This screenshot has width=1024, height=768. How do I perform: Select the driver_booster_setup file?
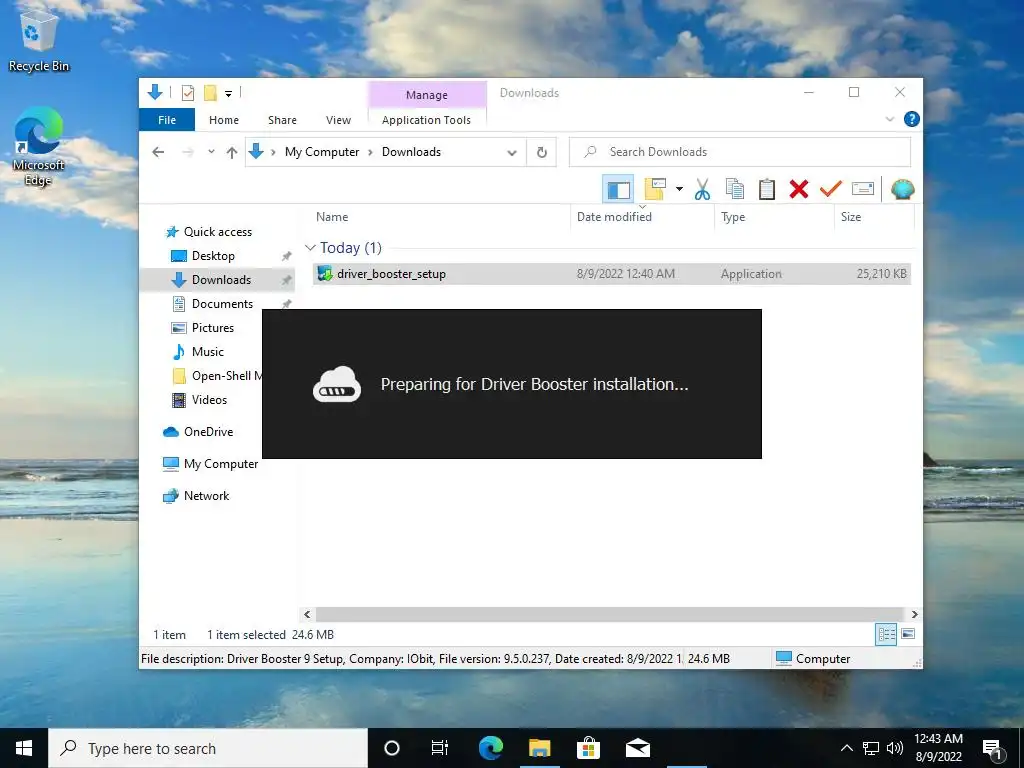[612, 274]
